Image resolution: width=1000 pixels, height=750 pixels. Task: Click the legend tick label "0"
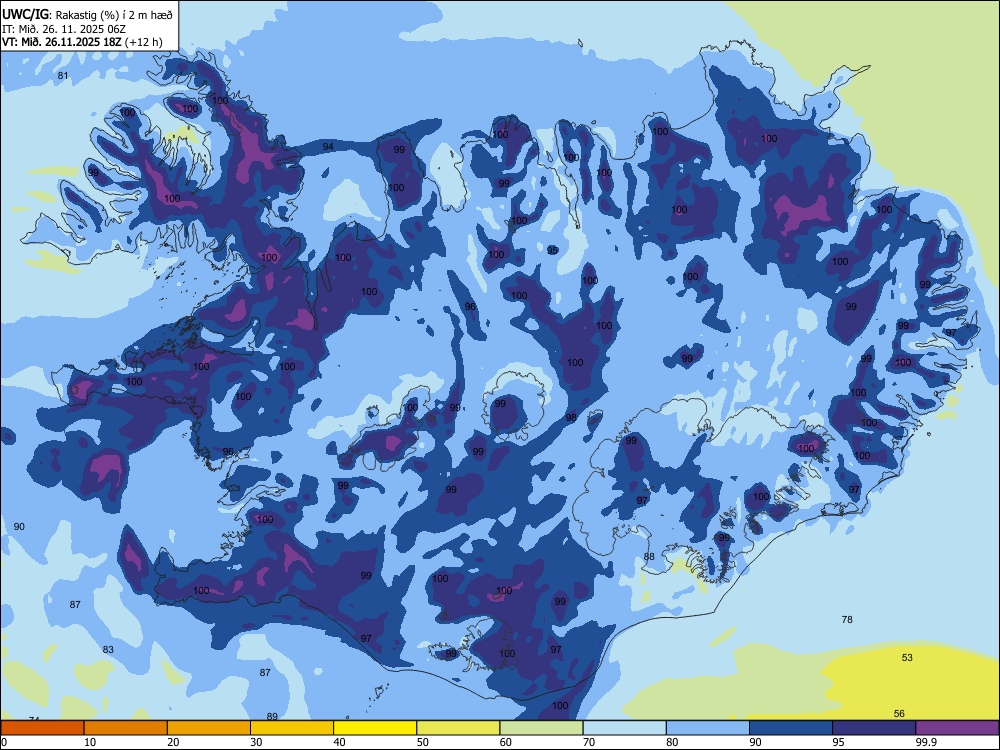click(x=4, y=742)
